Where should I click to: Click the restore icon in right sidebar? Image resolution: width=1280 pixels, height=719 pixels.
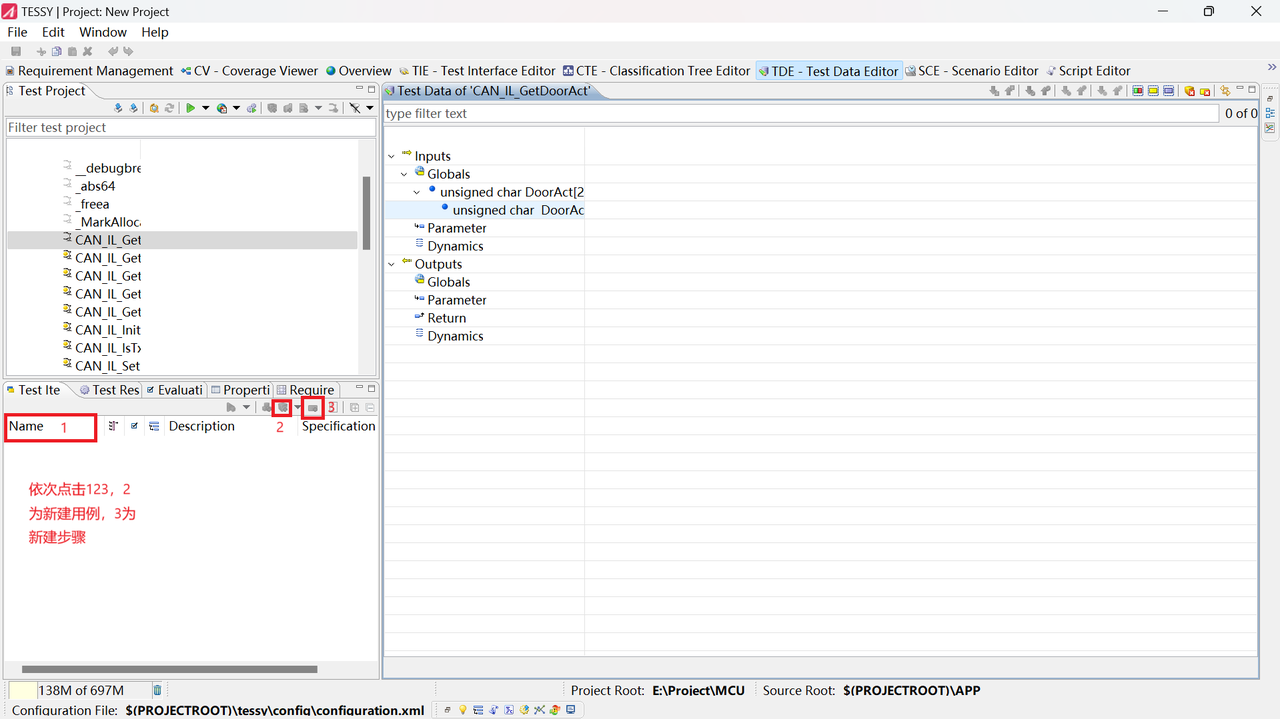tap(1270, 99)
